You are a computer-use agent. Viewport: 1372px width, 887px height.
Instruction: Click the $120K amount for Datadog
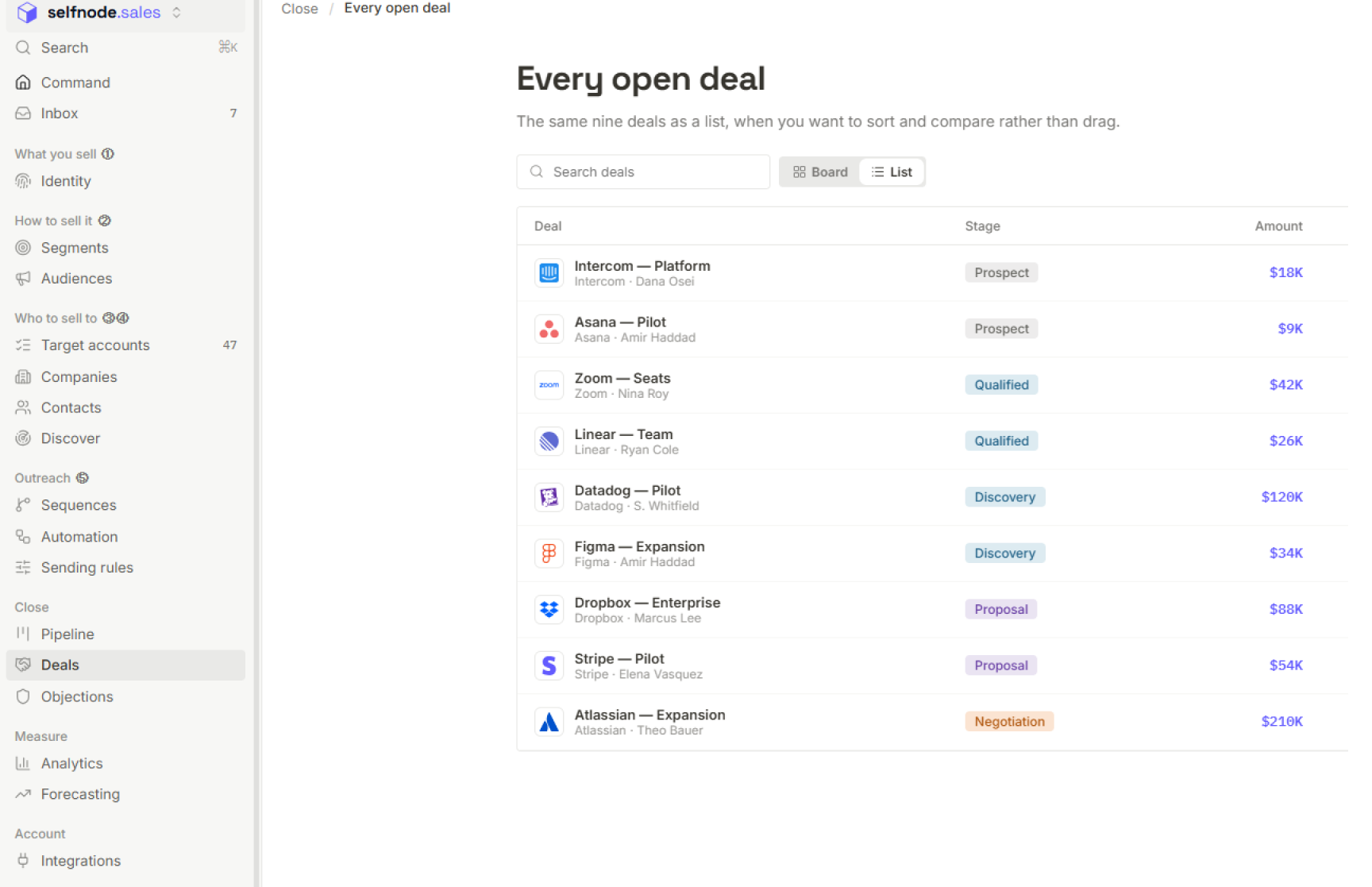click(x=1281, y=496)
